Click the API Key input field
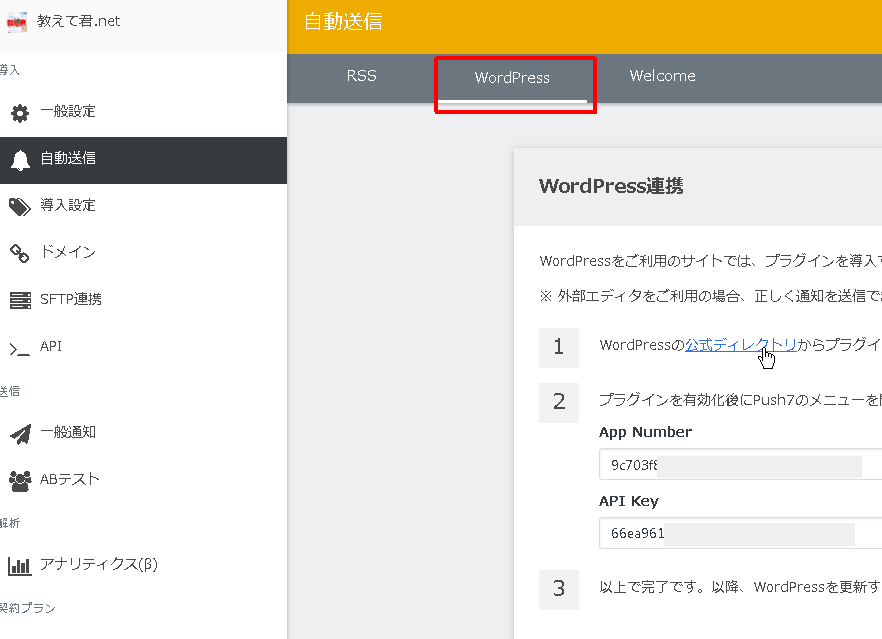882x639 pixels. pos(740,533)
